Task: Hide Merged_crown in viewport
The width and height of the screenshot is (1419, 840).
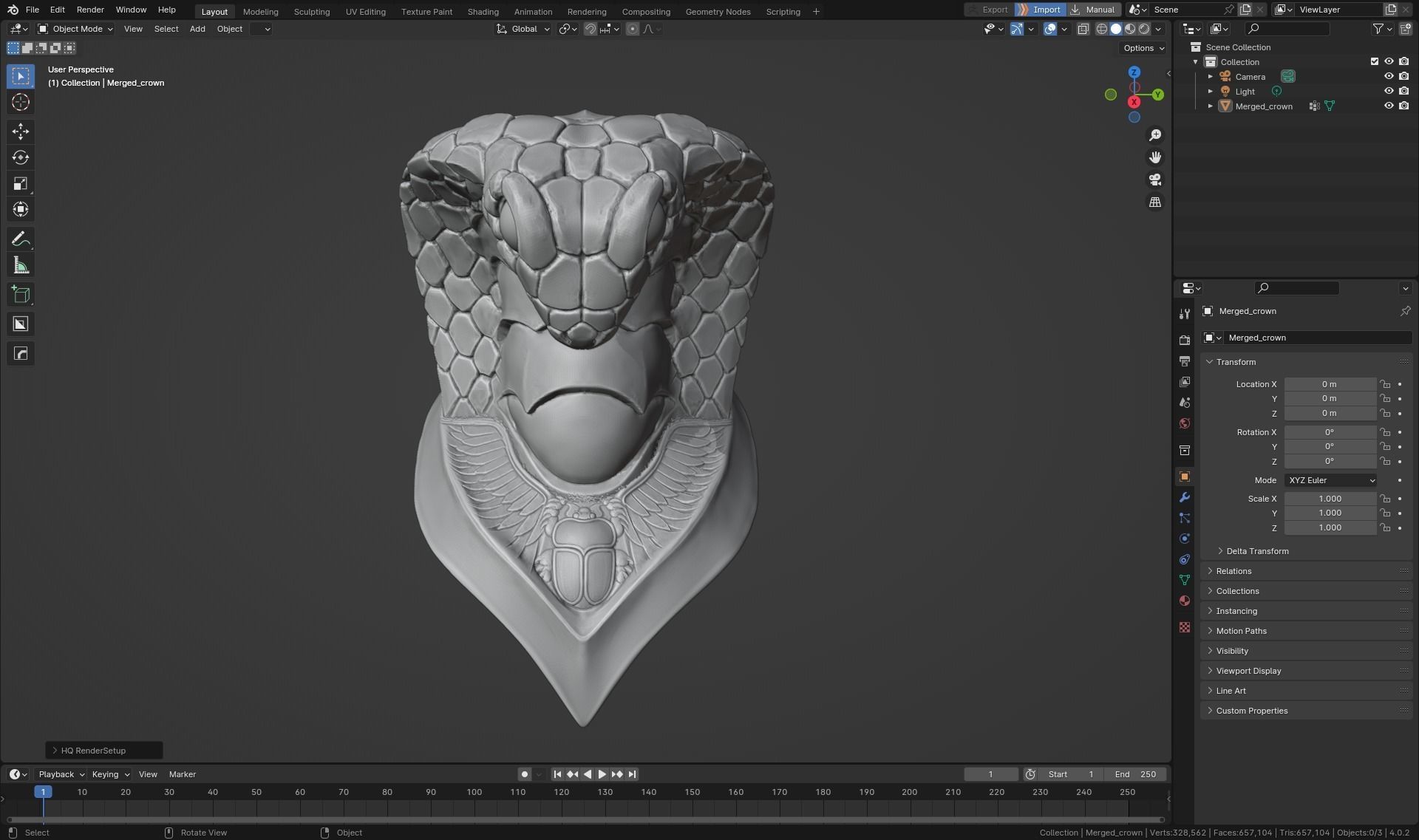Action: pyautogui.click(x=1389, y=106)
